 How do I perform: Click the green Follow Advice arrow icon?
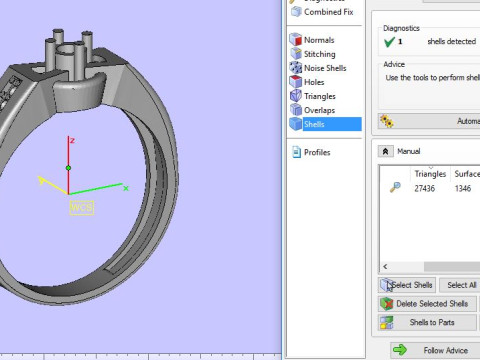point(400,350)
